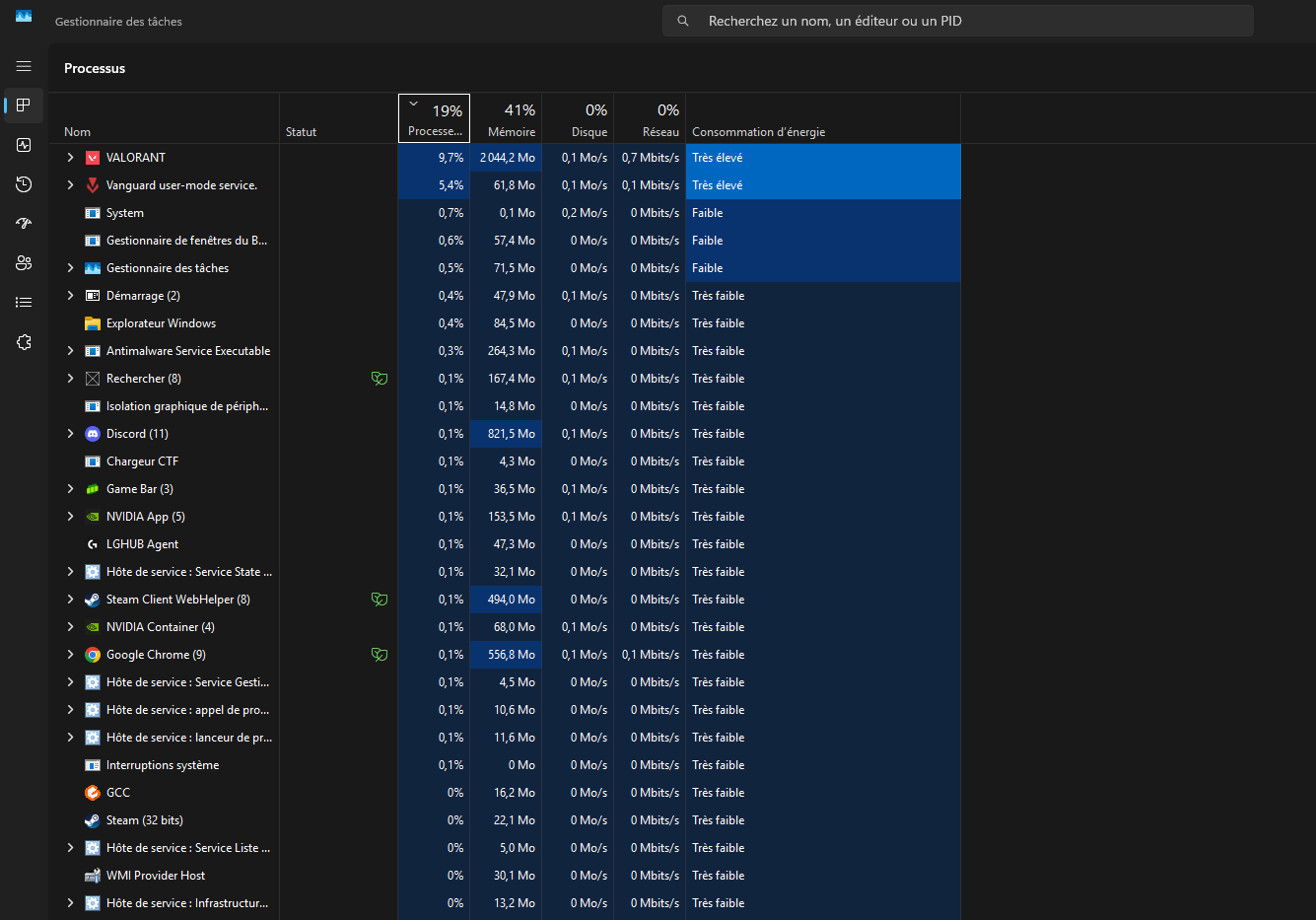Image resolution: width=1316 pixels, height=920 pixels.
Task: Open the Services puzzle sidebar icon
Action: point(24,342)
